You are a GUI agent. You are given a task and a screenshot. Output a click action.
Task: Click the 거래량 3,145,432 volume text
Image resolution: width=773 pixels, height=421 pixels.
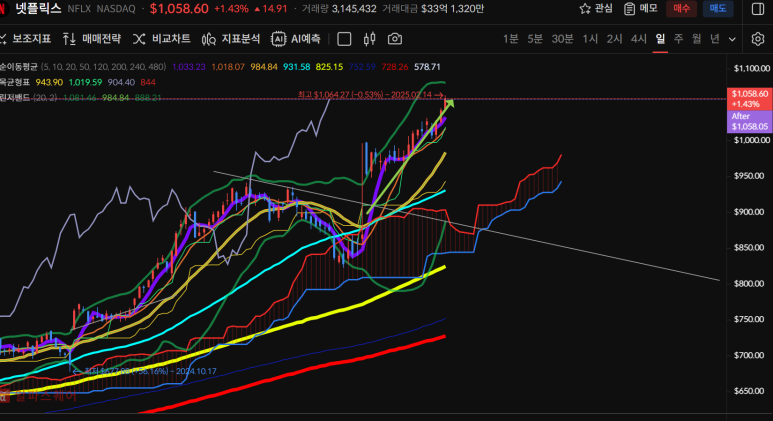339,9
